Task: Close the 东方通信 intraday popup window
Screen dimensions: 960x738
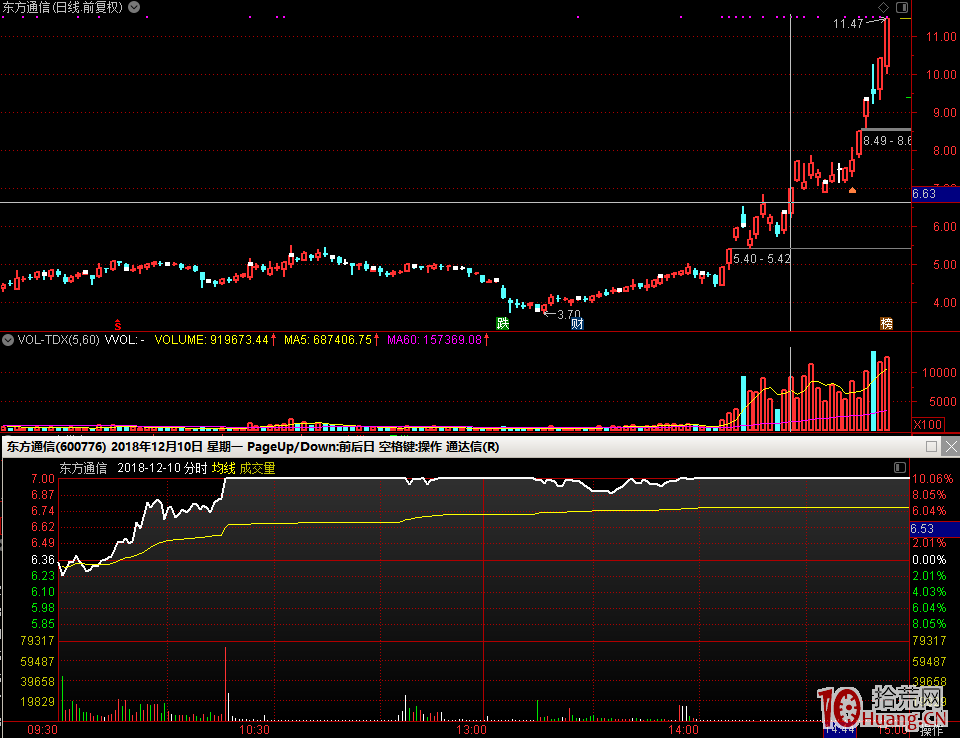Action: click(x=951, y=446)
